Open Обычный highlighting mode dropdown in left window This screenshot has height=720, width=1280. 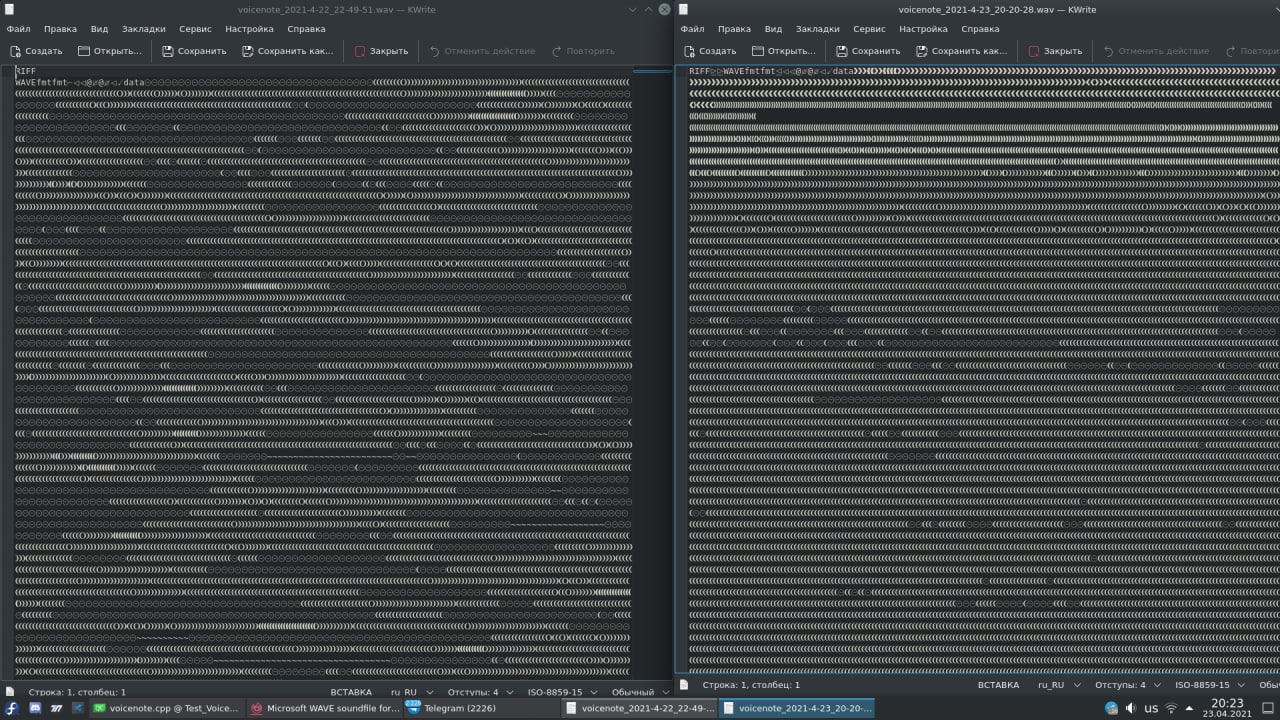[639, 692]
